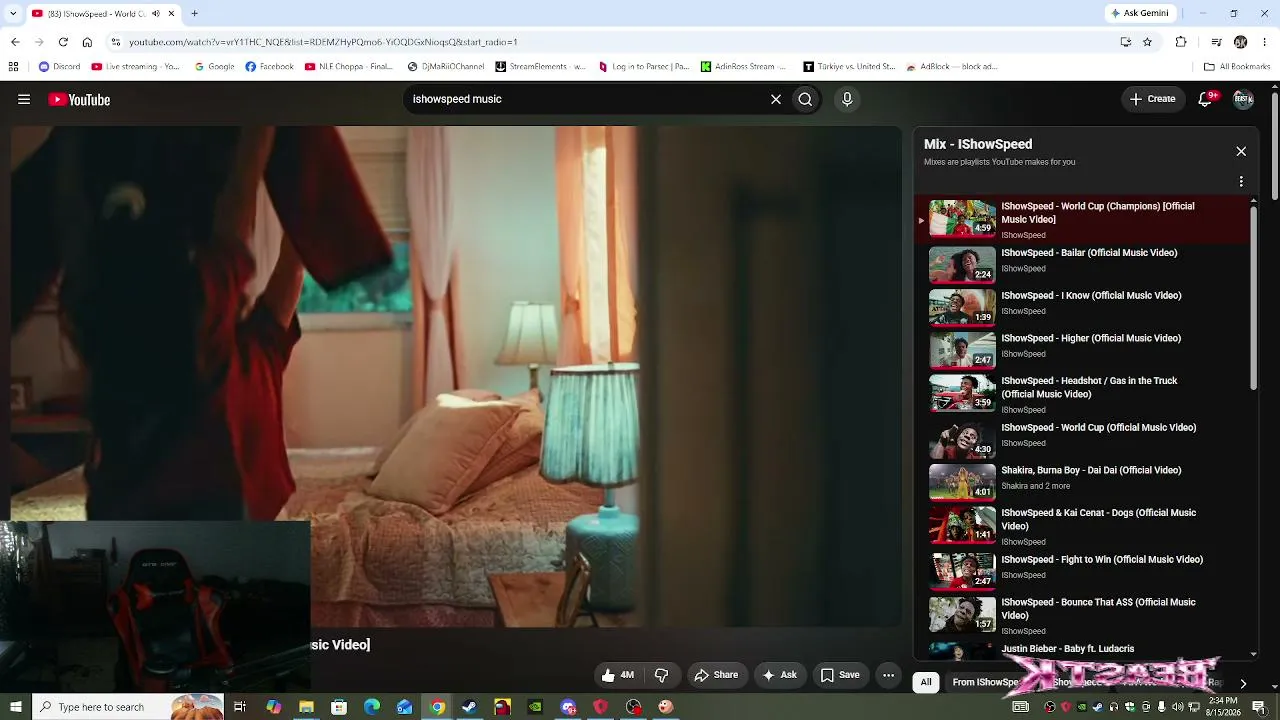Viewport: 1280px width, 720px height.
Task: Open 'IShowSpeed - Fight to Win (Official Music Video)'
Action: coord(1102,560)
